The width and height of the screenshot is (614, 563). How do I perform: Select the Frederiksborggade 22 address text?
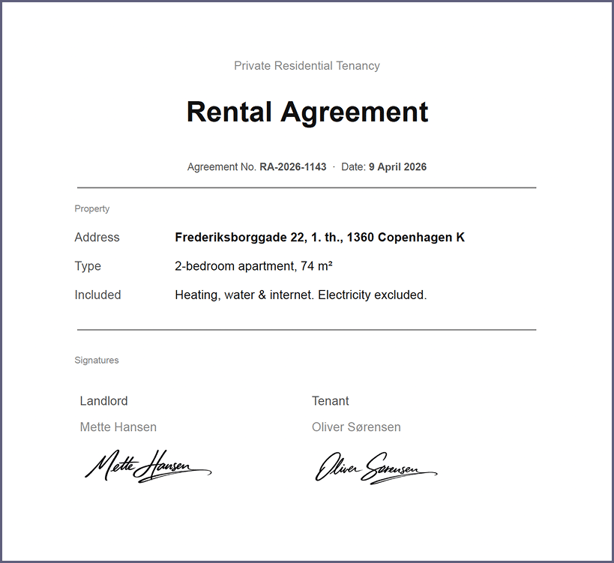[319, 237]
